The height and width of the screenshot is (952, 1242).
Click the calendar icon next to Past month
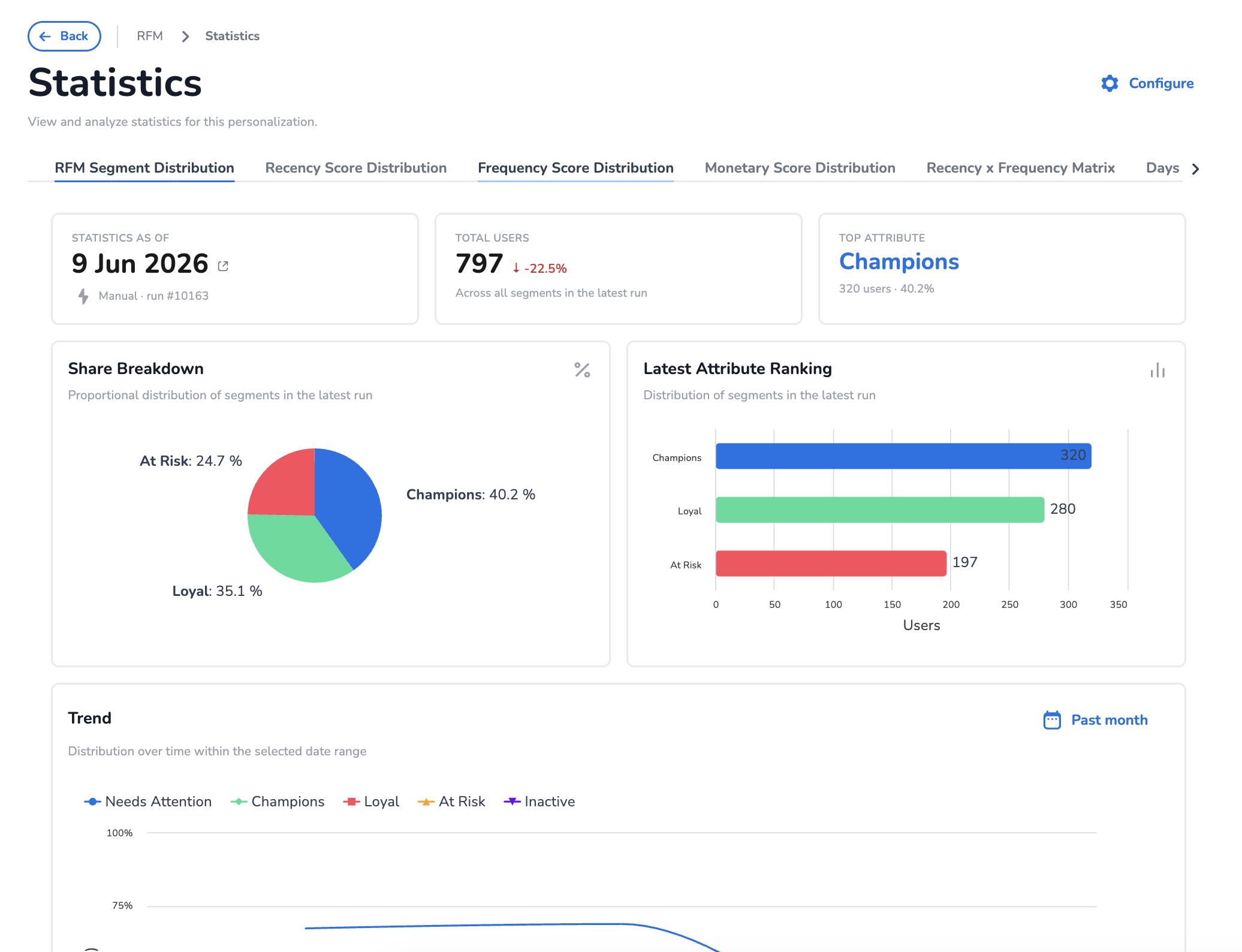click(x=1052, y=720)
